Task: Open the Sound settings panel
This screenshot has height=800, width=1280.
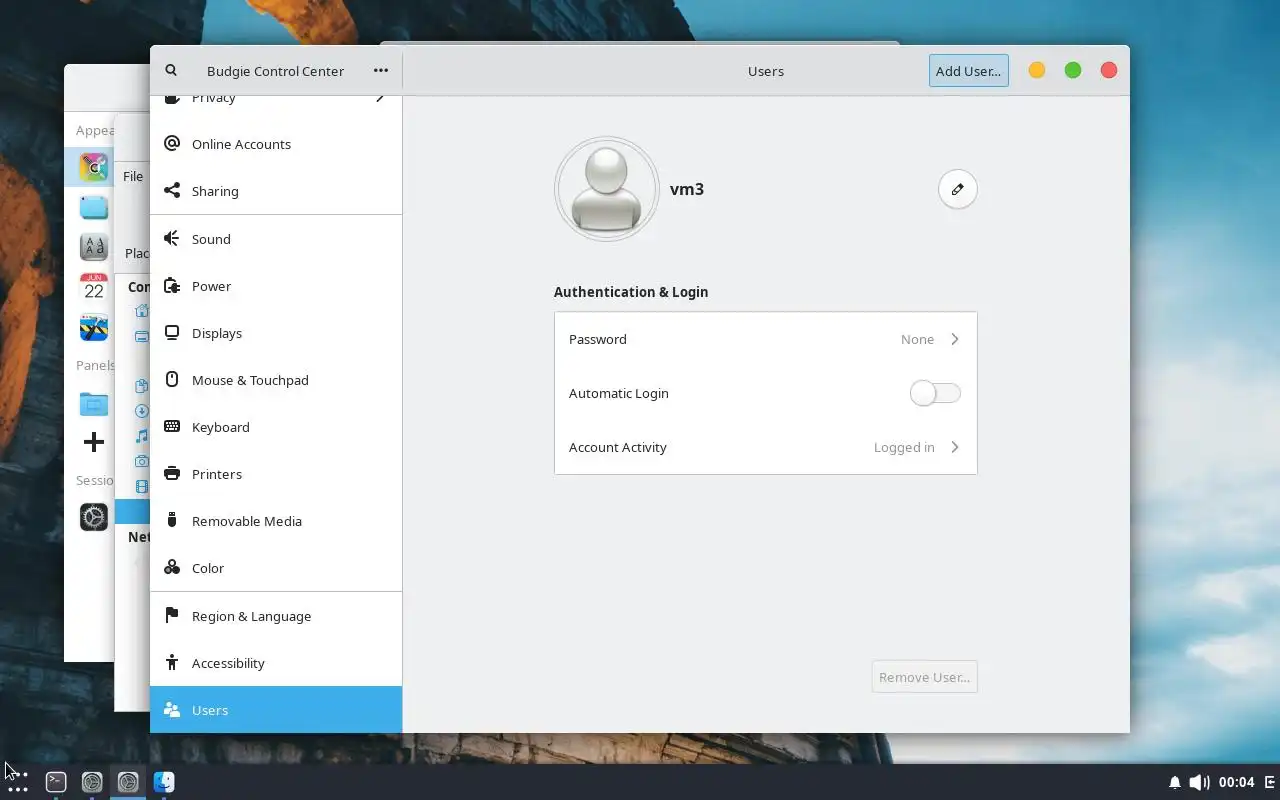Action: [276, 239]
